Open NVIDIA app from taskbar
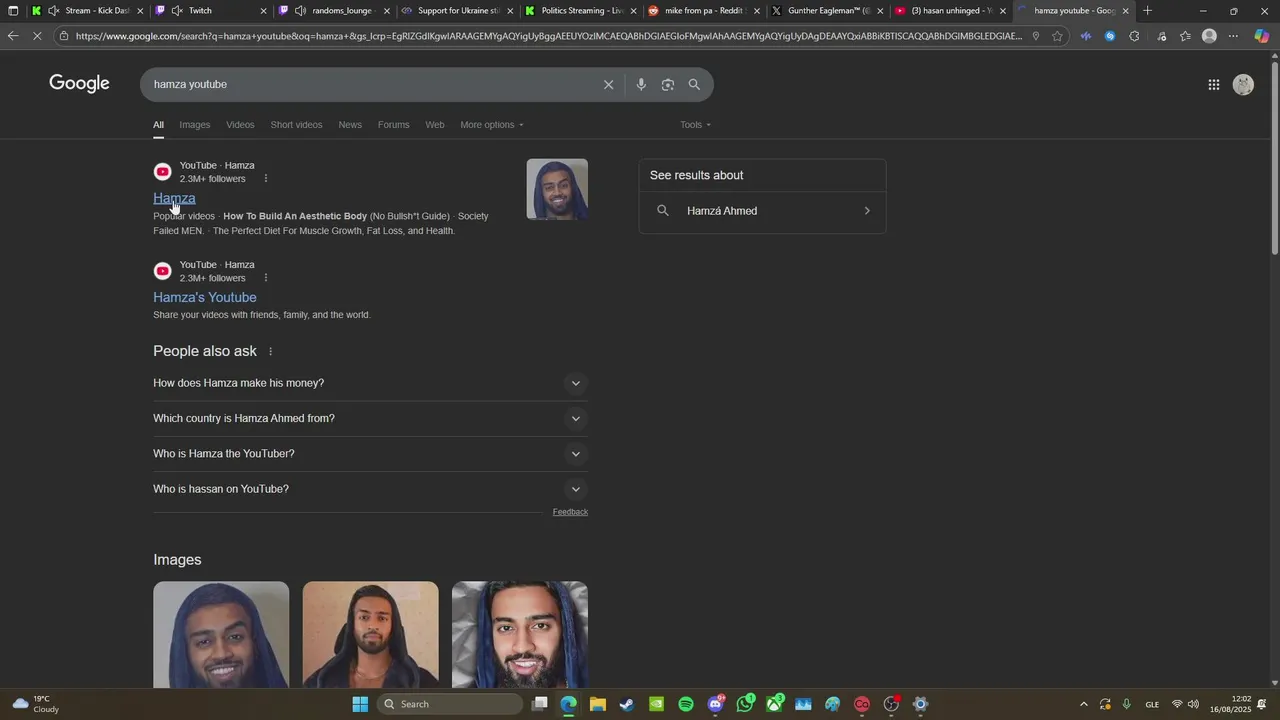Image resolution: width=1280 pixels, height=720 pixels. (x=656, y=704)
